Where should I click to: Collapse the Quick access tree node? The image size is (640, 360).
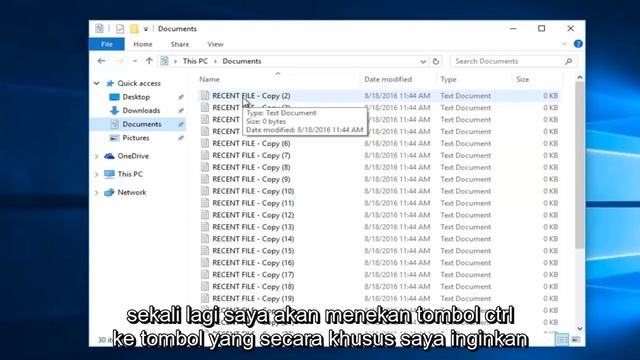[97, 83]
